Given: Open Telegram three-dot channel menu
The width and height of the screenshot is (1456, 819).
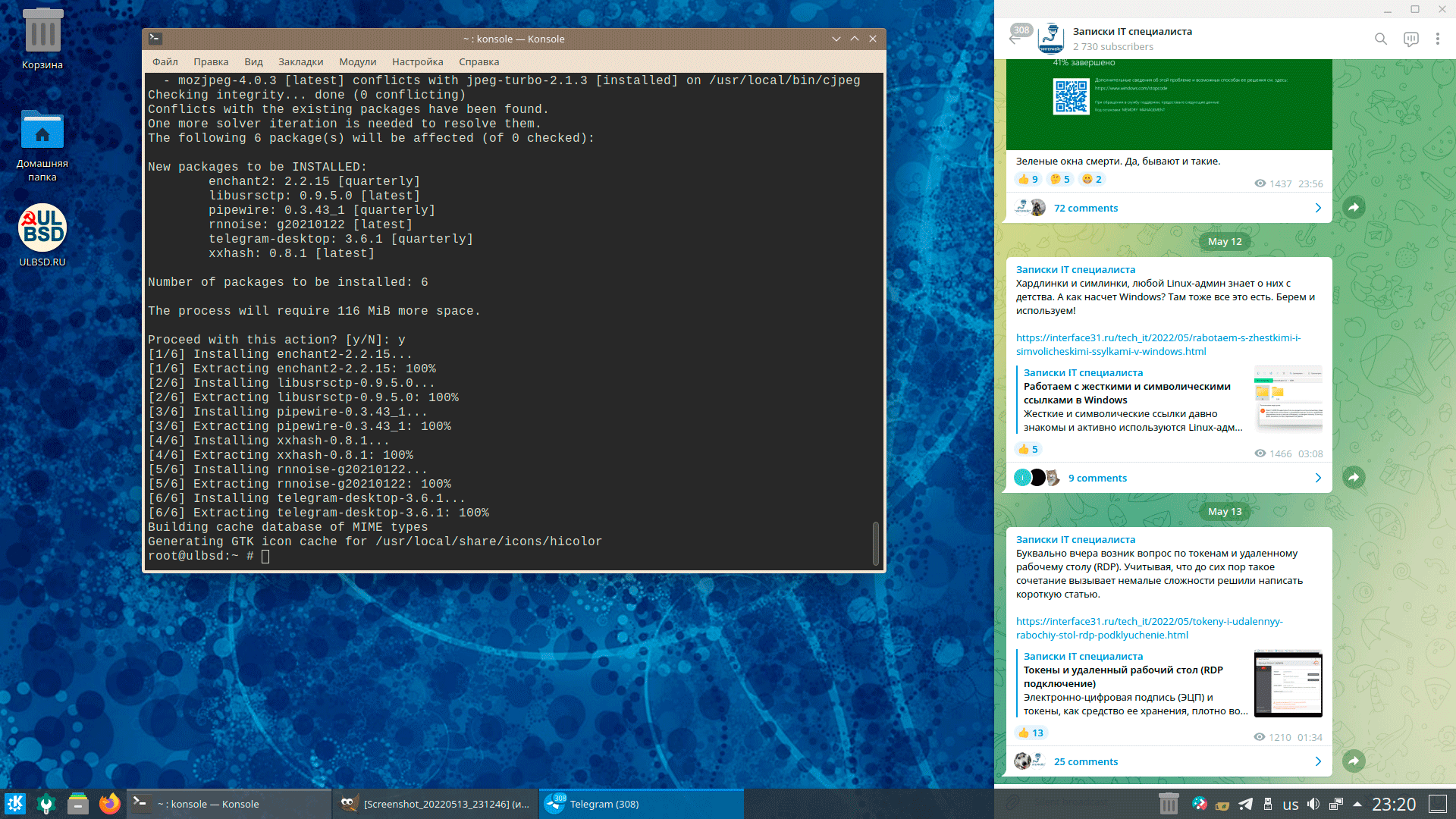Looking at the screenshot, I should [1437, 39].
